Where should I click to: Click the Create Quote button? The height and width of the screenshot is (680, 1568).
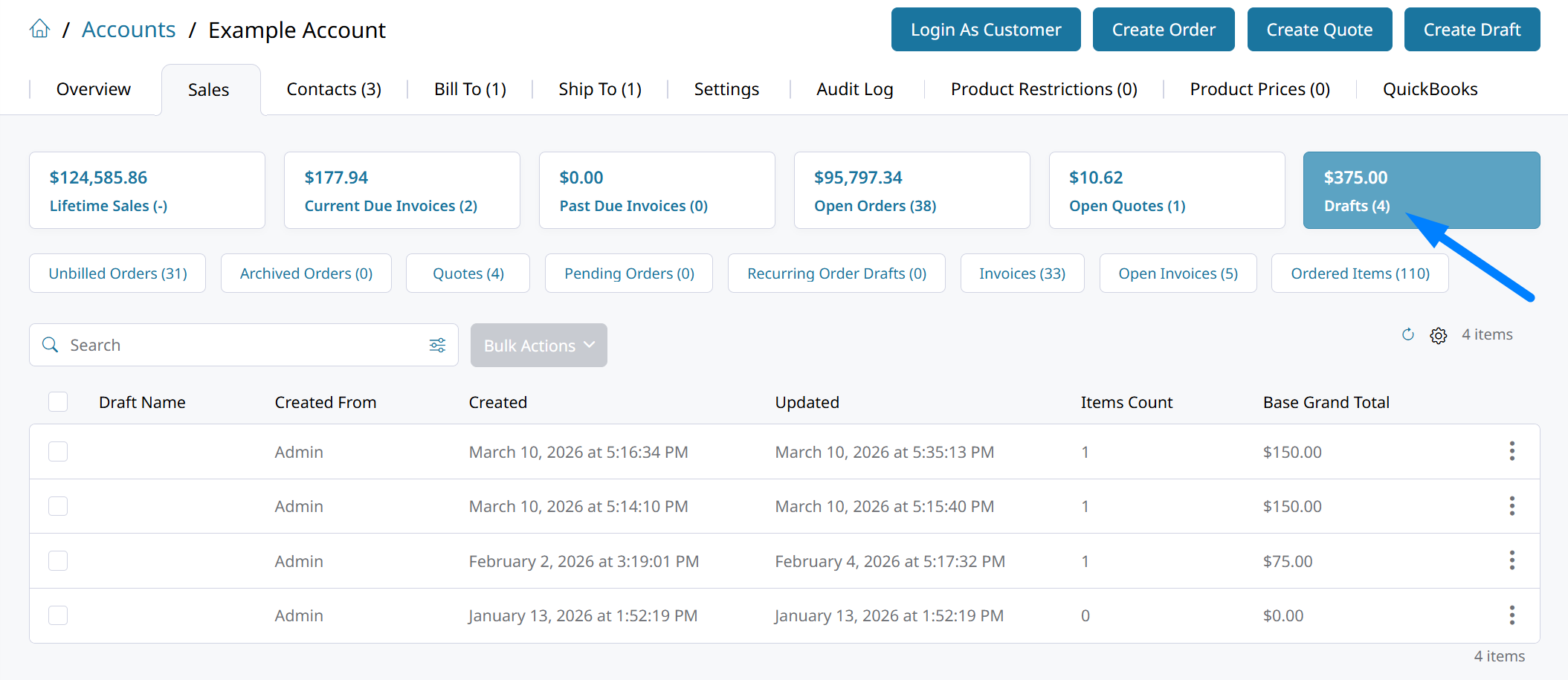[1319, 30]
